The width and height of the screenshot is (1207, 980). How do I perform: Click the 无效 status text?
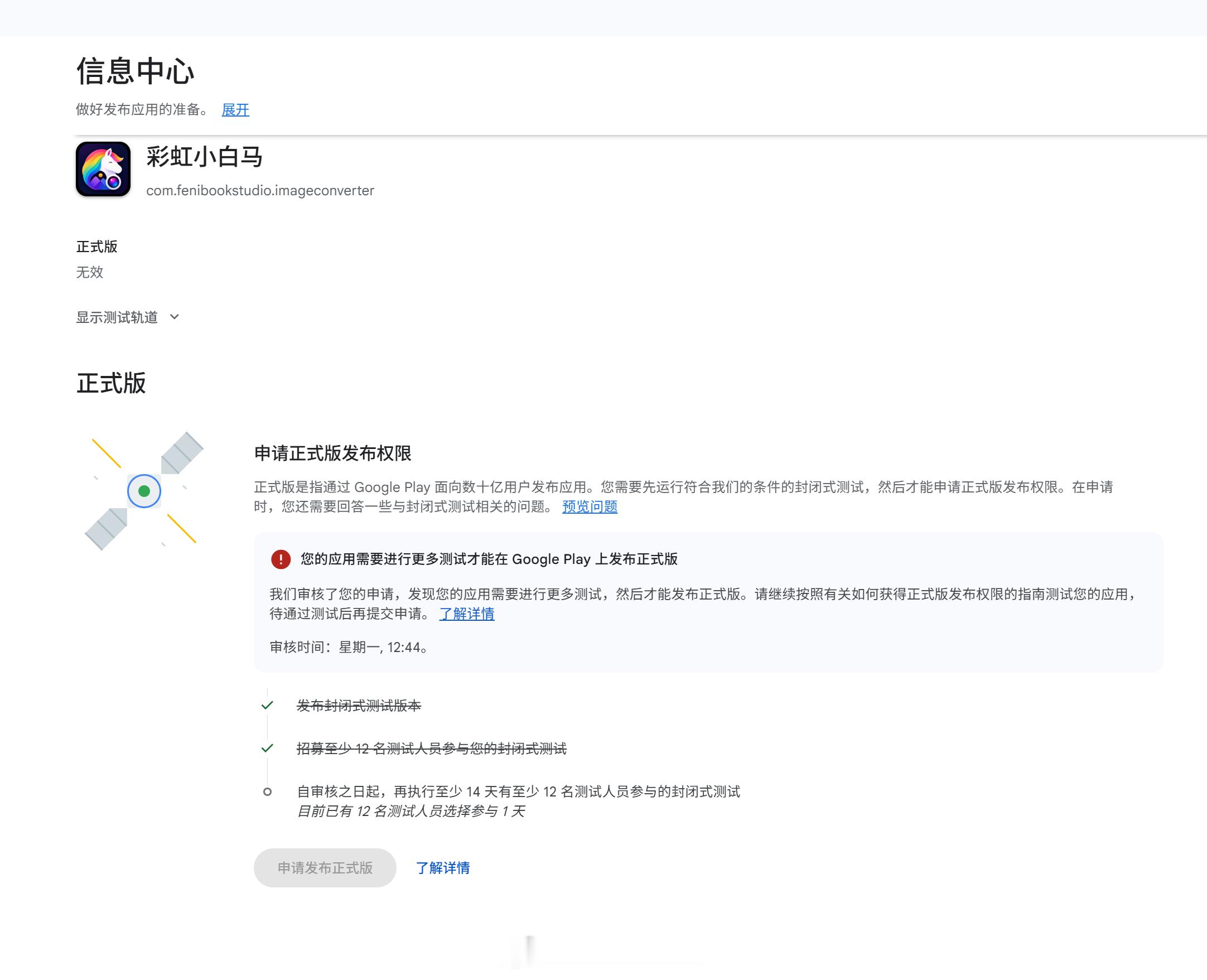pyautogui.click(x=90, y=272)
